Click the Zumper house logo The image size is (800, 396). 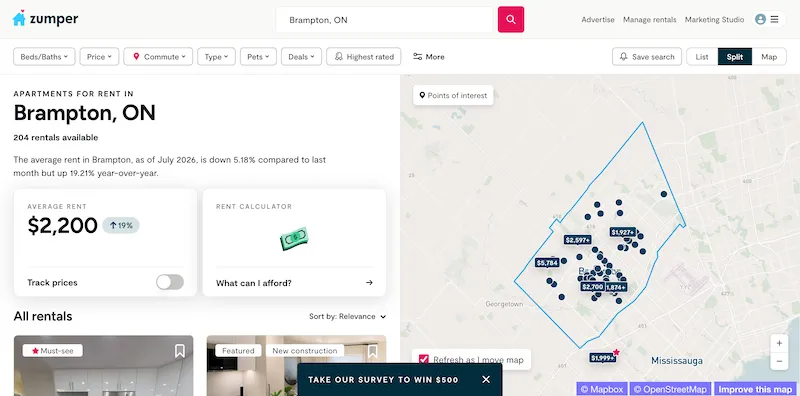point(19,18)
